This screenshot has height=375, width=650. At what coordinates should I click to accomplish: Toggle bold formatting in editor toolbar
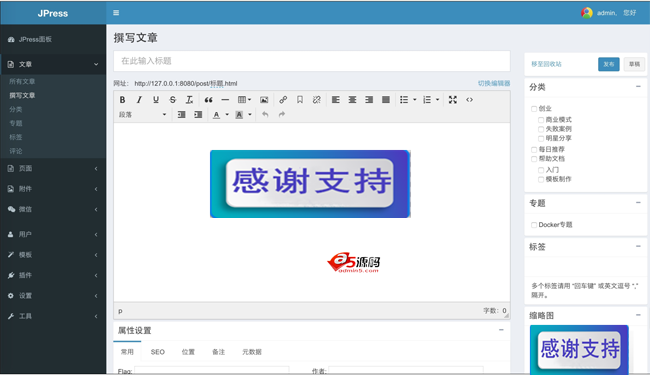[x=122, y=100]
